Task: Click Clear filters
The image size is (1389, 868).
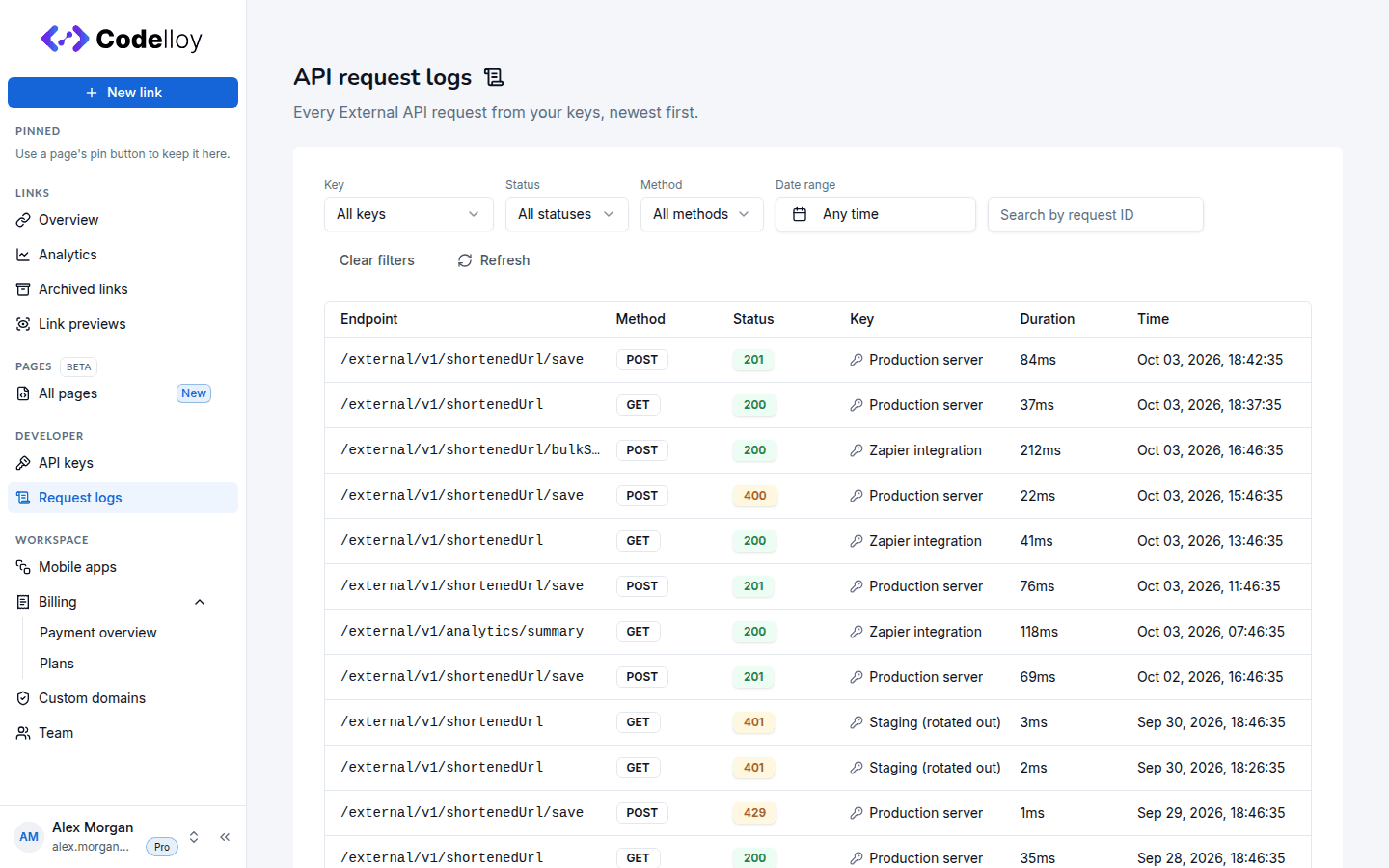Action: coord(377,260)
